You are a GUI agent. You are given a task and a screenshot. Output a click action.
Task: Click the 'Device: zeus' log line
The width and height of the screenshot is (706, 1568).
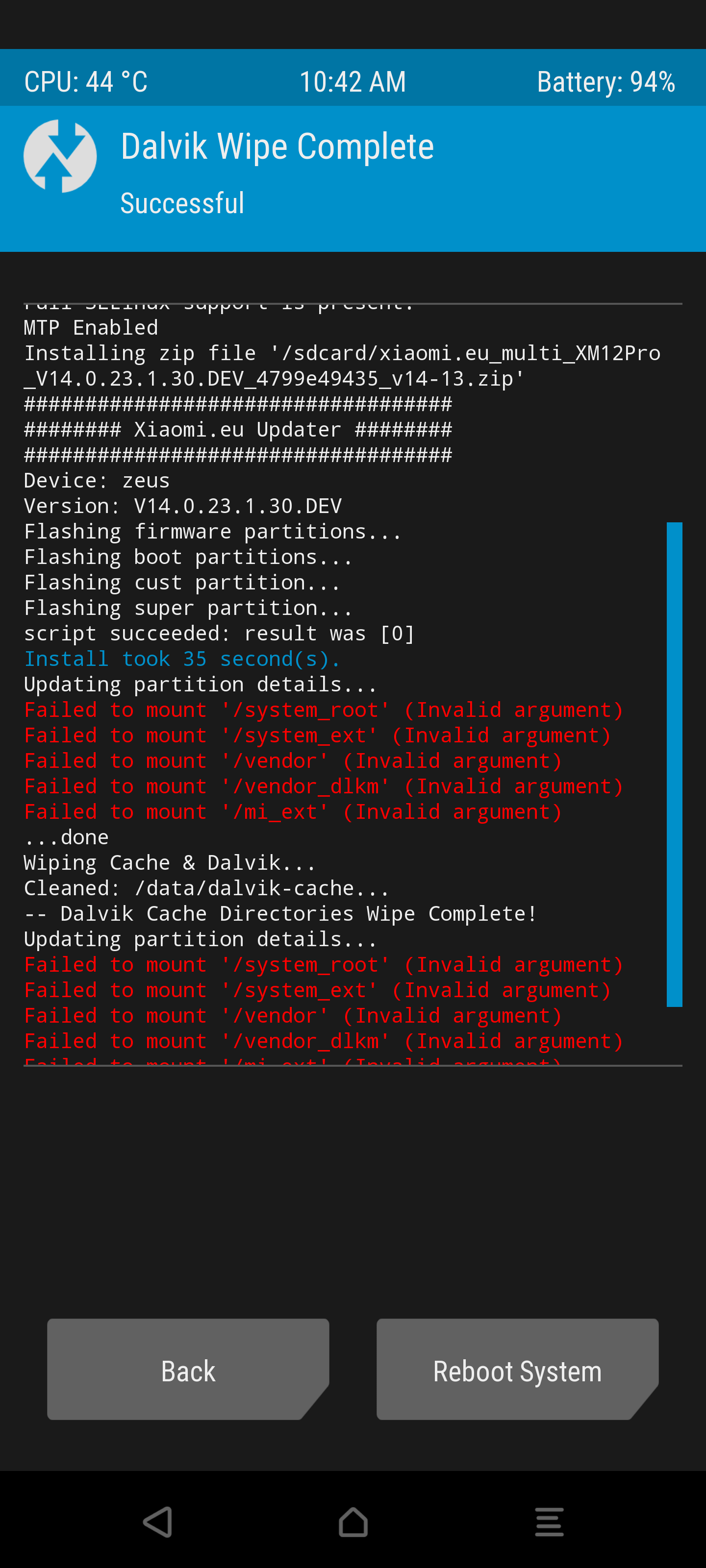click(x=97, y=480)
